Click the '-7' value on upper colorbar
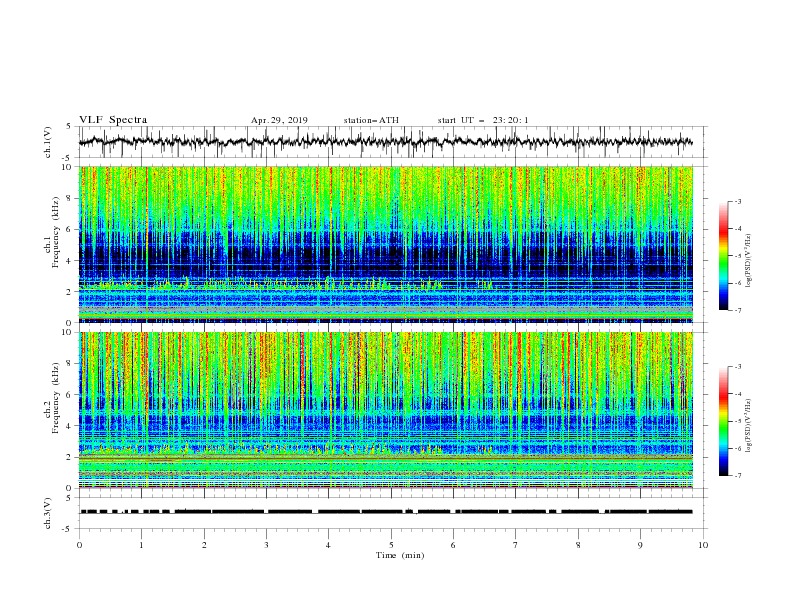The image size is (792, 612). click(738, 310)
